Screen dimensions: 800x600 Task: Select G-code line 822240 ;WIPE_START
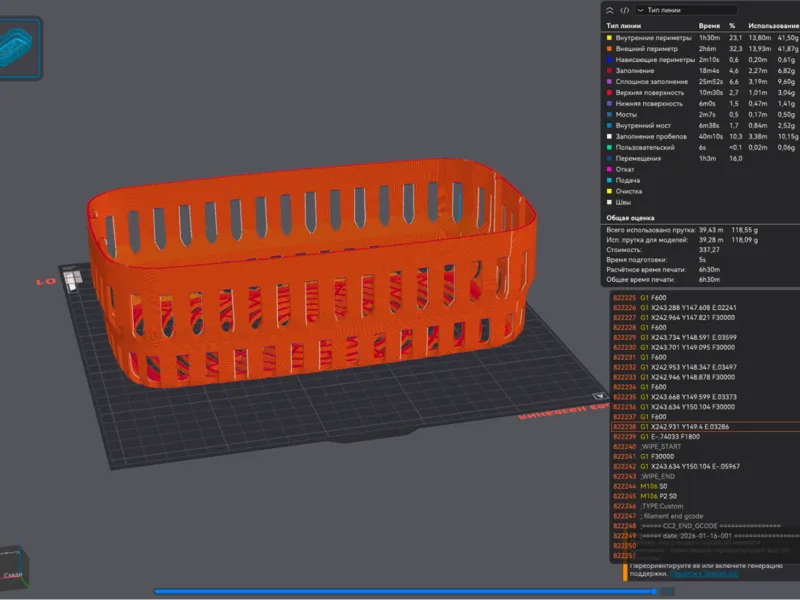[x=706, y=447]
